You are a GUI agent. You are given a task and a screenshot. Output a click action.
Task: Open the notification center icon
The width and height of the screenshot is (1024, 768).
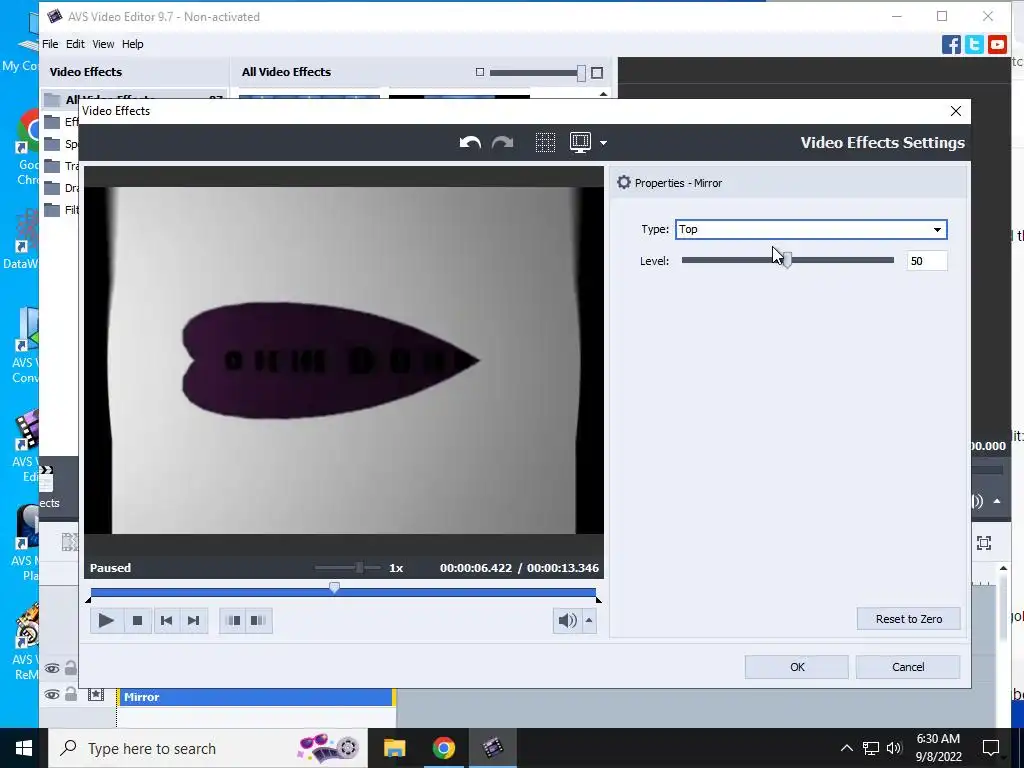click(991, 748)
